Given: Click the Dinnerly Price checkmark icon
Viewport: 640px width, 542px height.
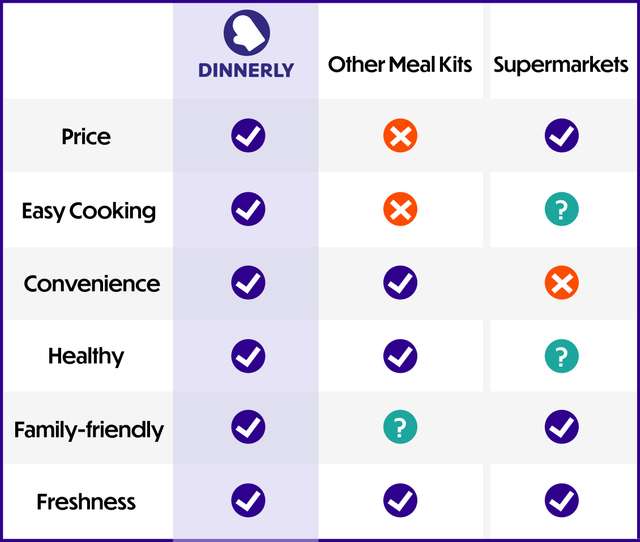Looking at the screenshot, I should (x=248, y=136).
